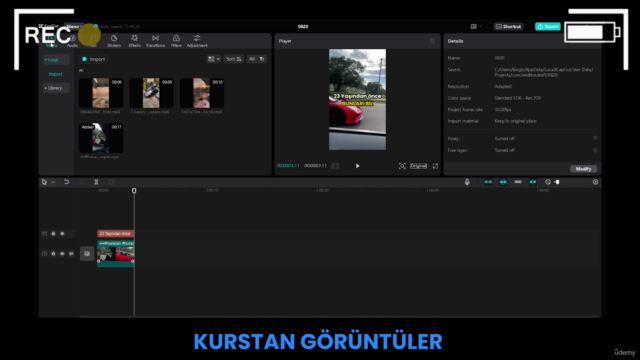This screenshot has width=640, height=360.
Task: Click the Original ratio button
Action: pos(418,166)
